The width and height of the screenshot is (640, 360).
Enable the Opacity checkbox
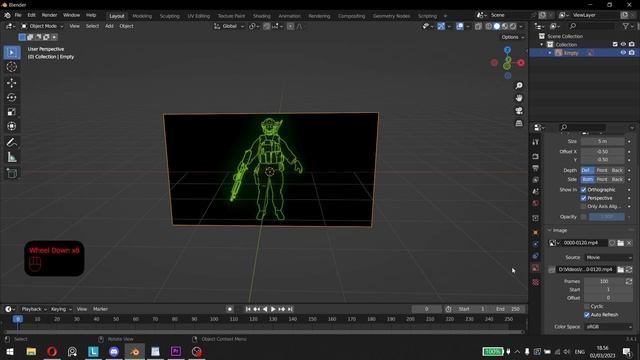(584, 217)
